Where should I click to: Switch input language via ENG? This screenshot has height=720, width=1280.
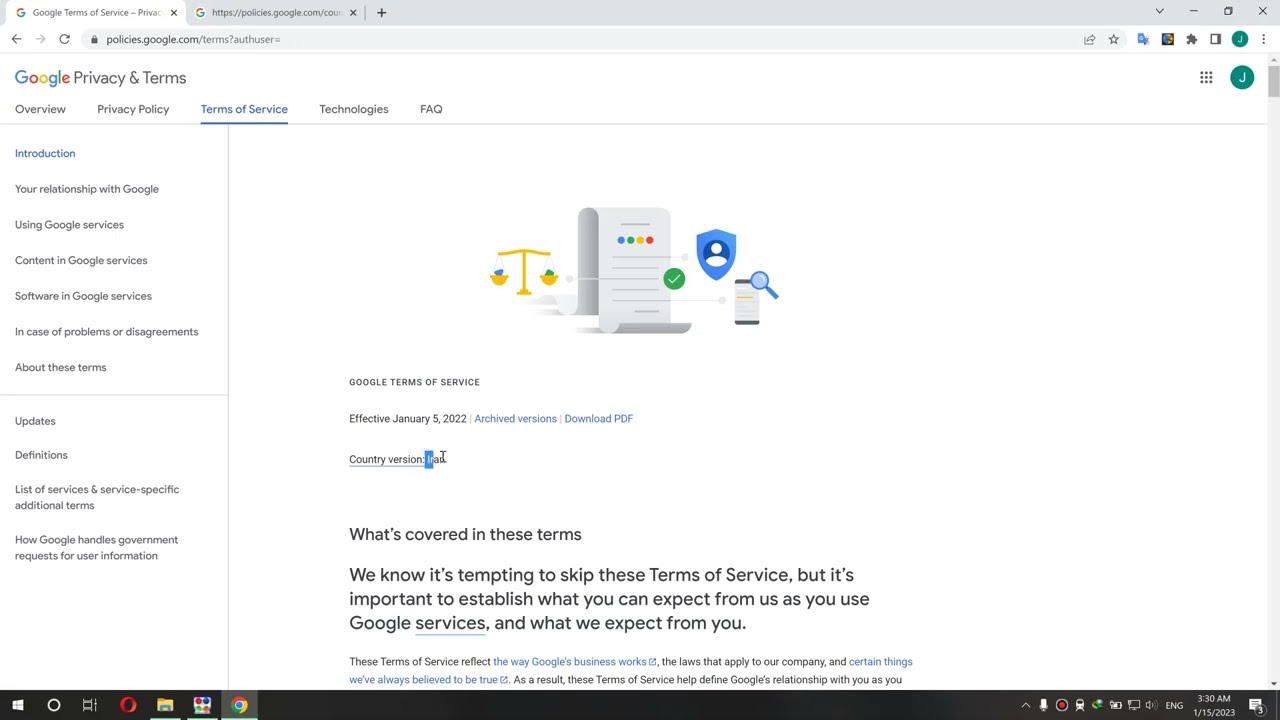tap(1174, 706)
